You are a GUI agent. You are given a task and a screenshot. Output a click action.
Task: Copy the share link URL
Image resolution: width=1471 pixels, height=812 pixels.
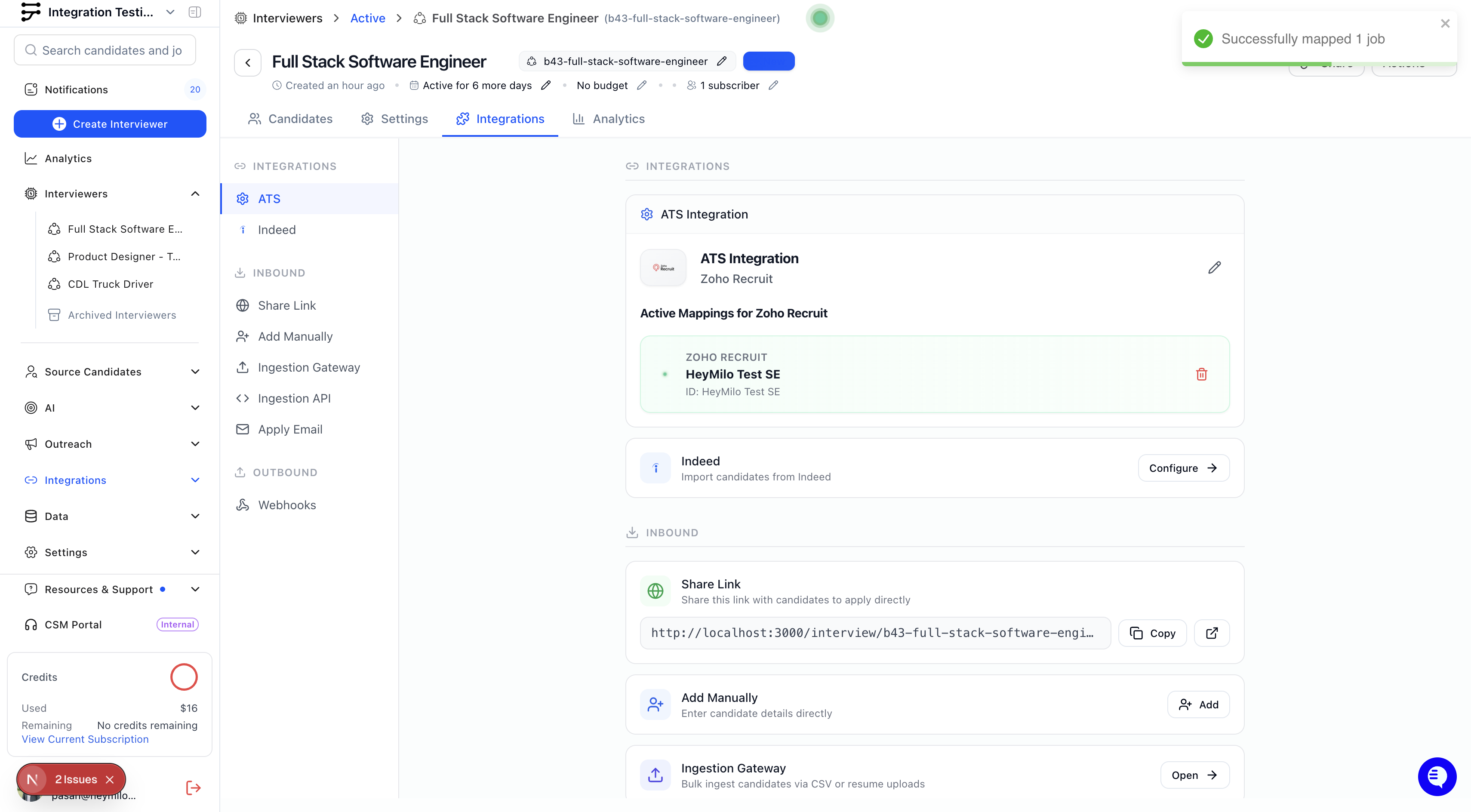tap(1152, 633)
